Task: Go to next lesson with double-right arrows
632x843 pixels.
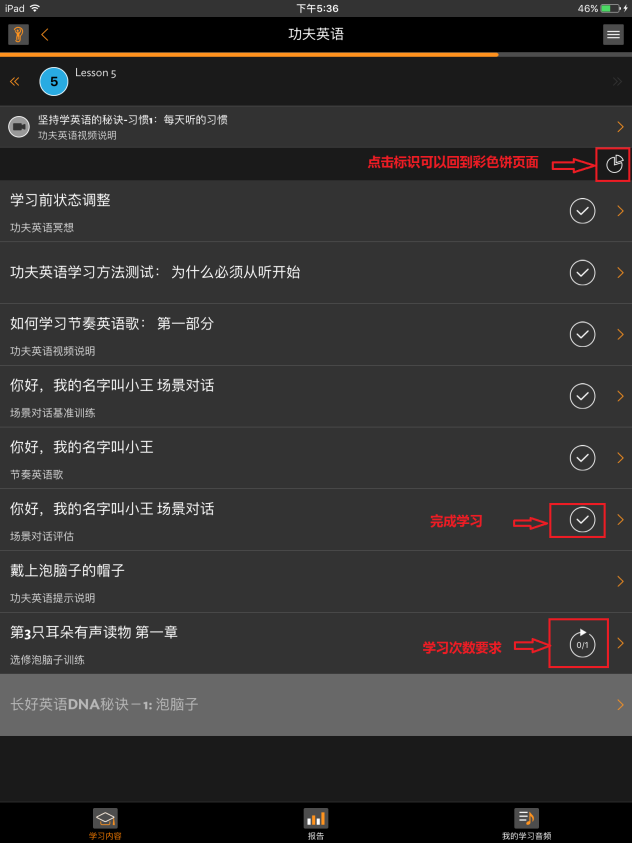Action: [x=617, y=82]
